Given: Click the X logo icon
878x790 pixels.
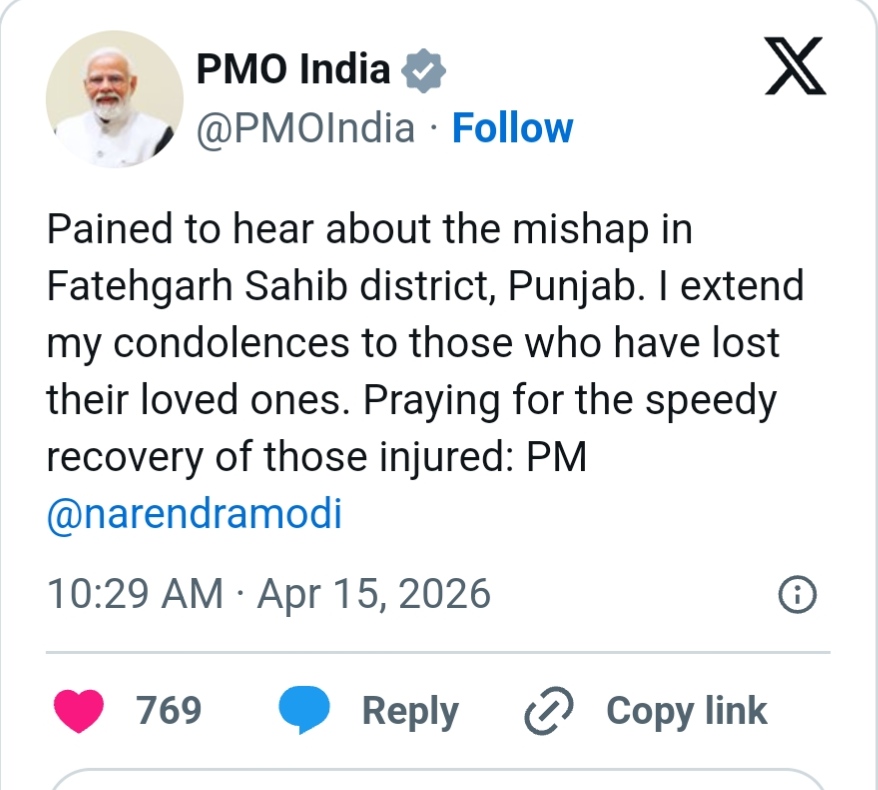Looking at the screenshot, I should pos(795,67).
